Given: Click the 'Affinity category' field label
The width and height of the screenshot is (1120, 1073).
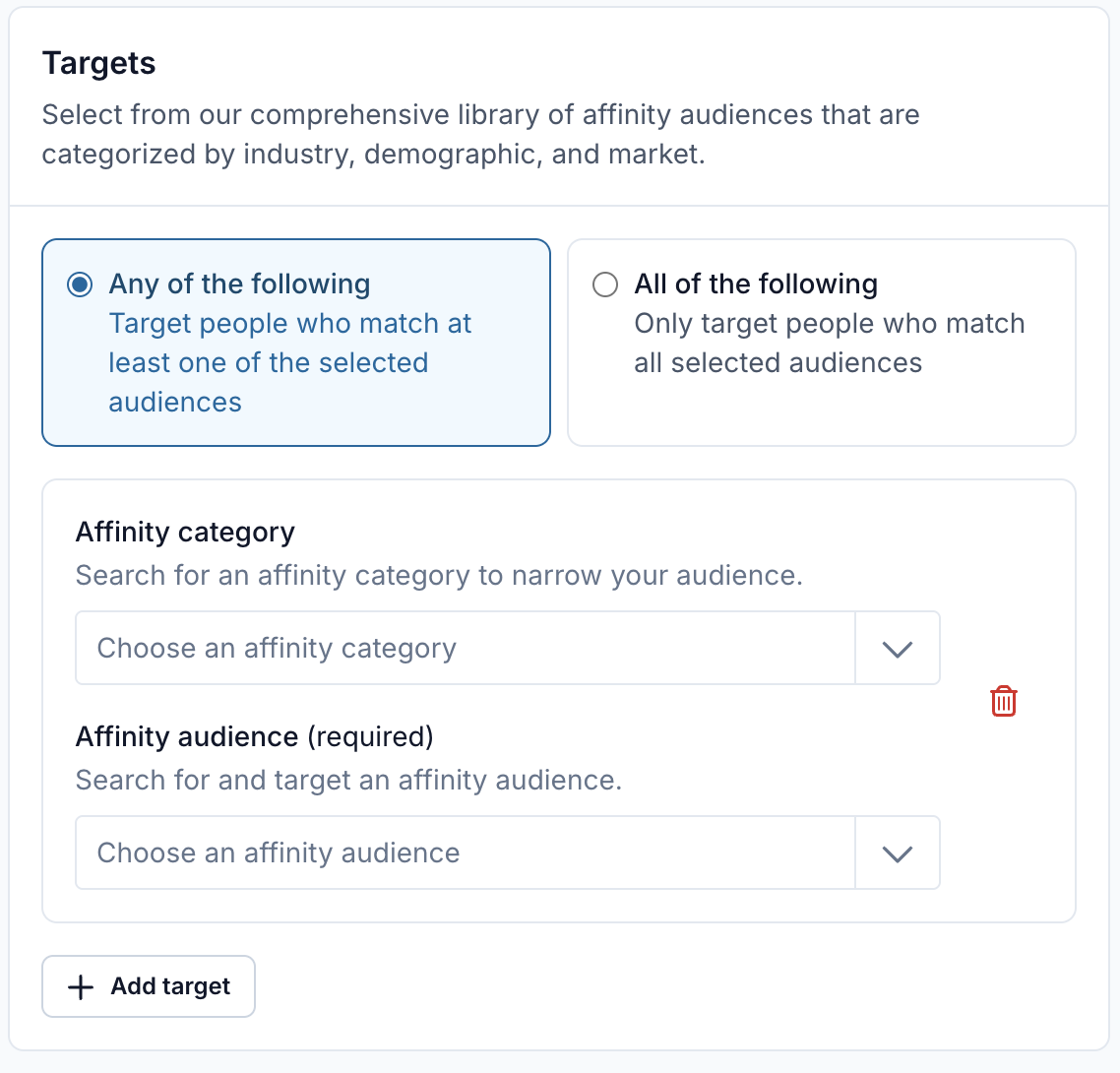Looking at the screenshot, I should point(185,533).
